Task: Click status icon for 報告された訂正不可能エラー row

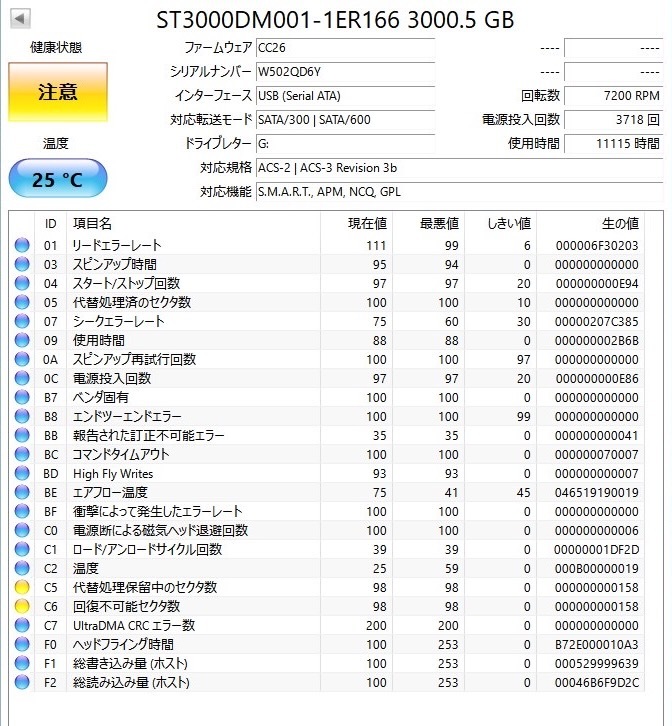Action: click(x=22, y=435)
